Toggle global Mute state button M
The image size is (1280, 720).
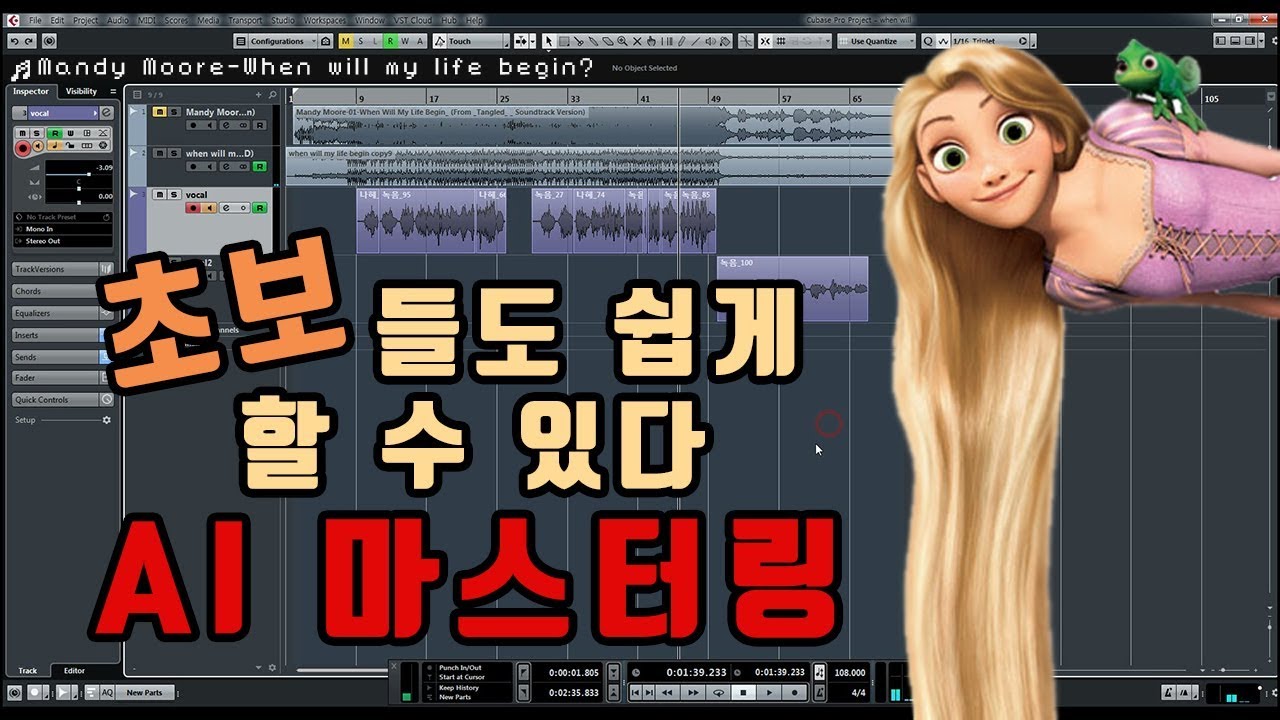click(346, 41)
